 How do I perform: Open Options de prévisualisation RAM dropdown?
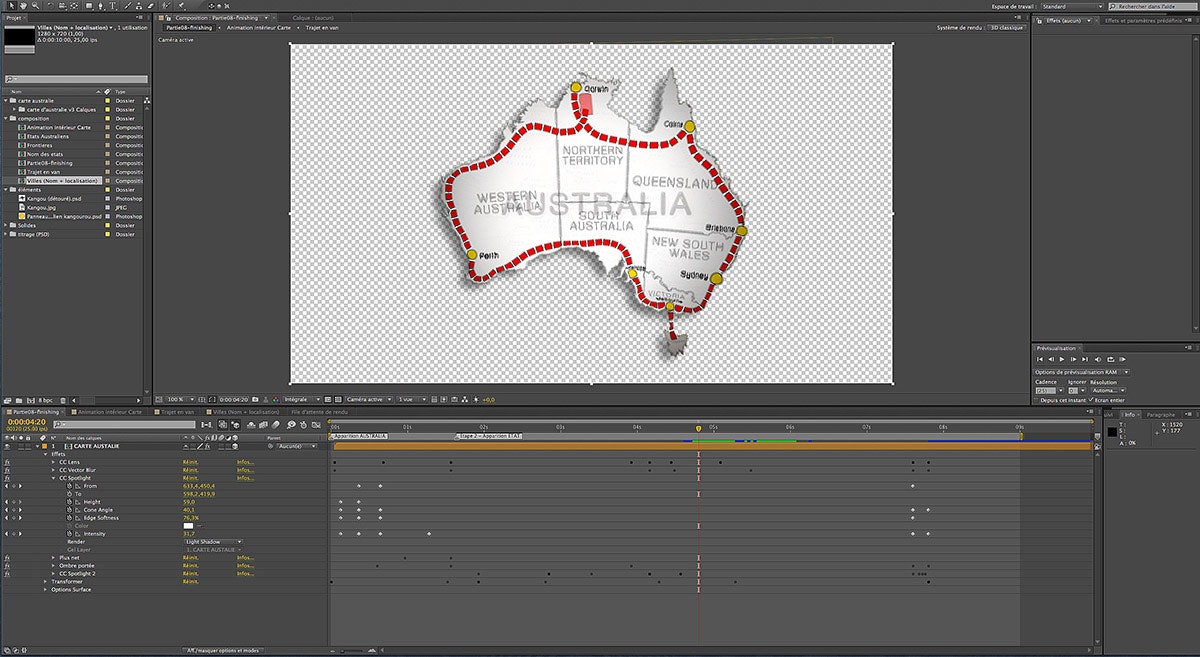coord(1081,372)
